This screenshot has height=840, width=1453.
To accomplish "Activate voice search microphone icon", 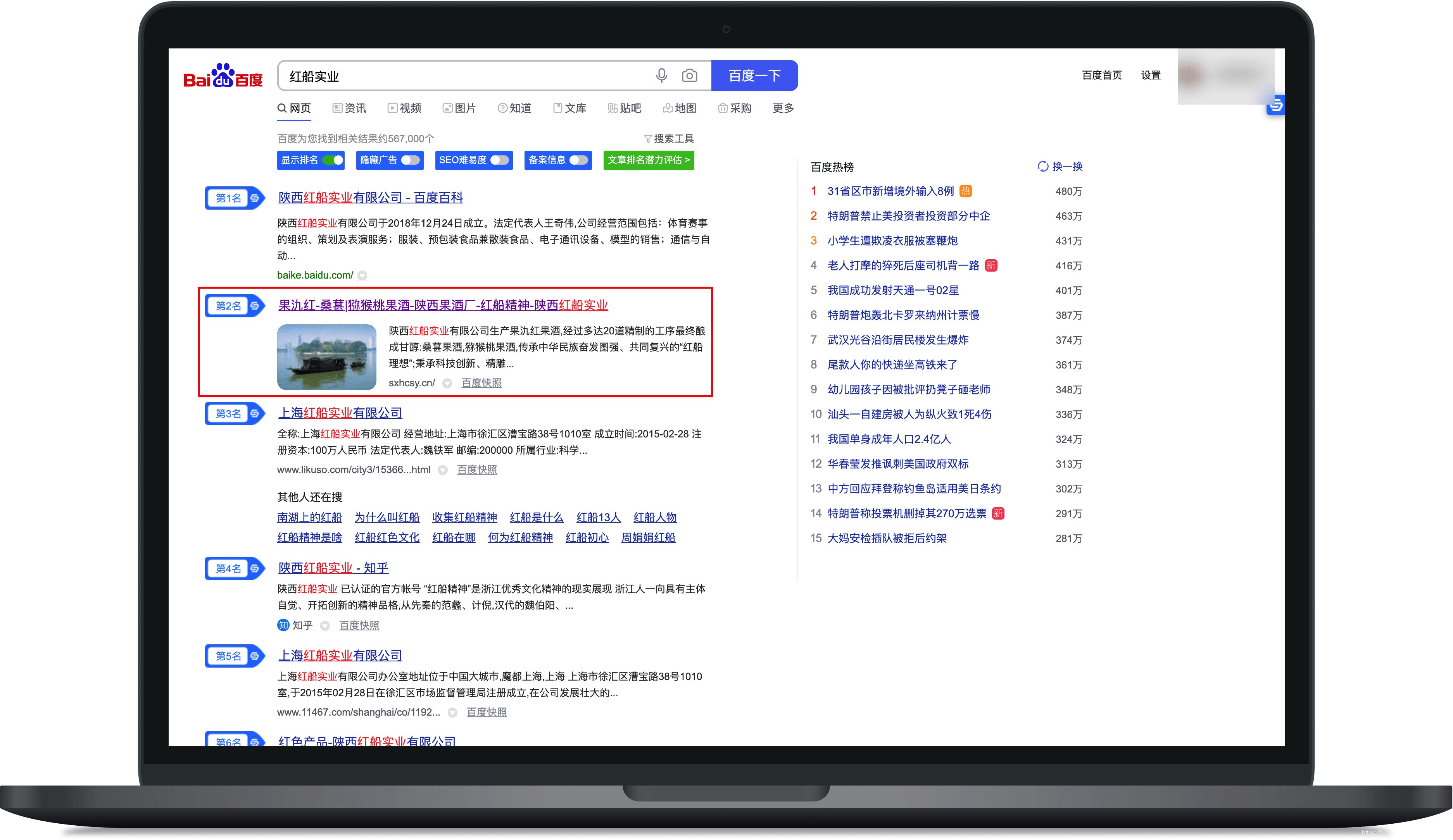I will click(661, 76).
